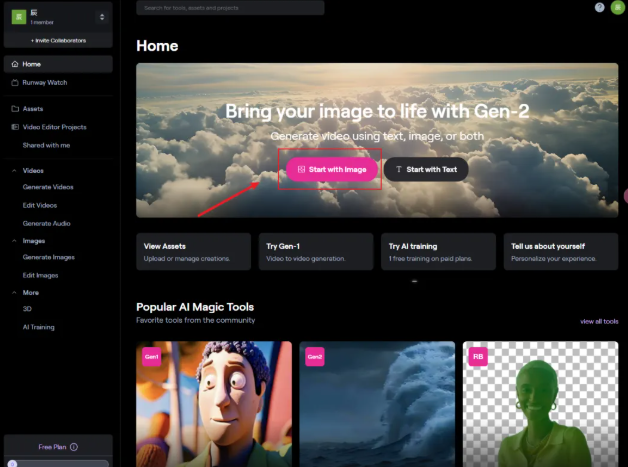This screenshot has height=467, width=628.
Task: Select 3D in sidebar
Action: pyautogui.click(x=27, y=309)
